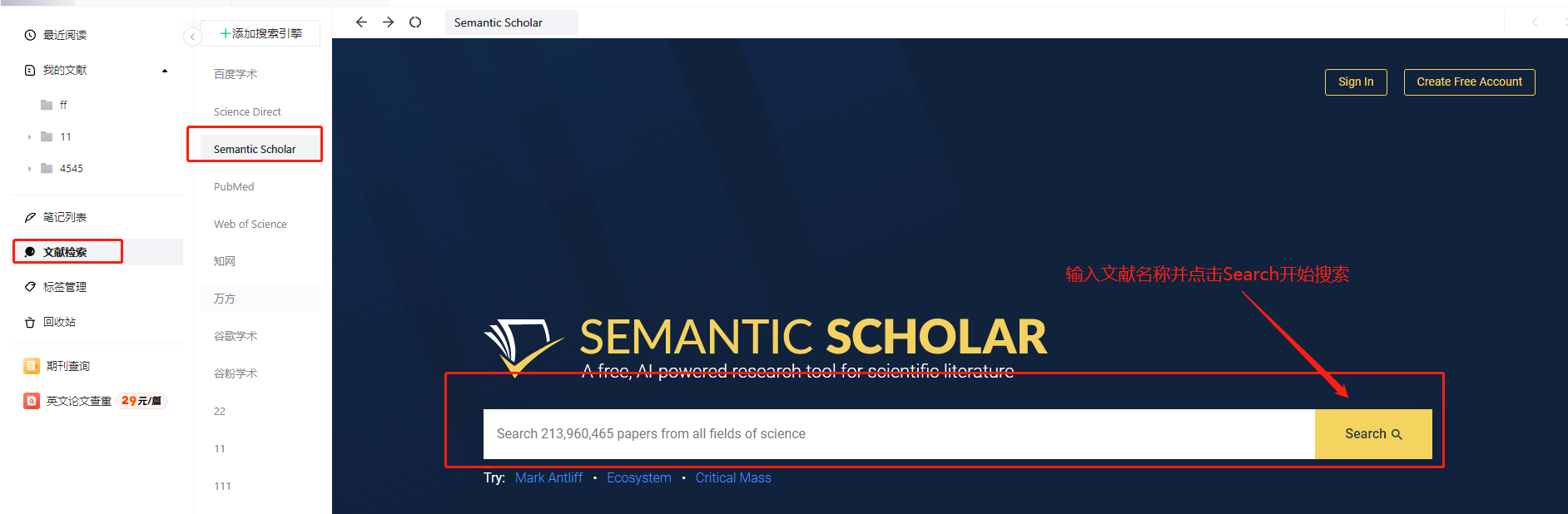Image resolution: width=1568 pixels, height=514 pixels.
Task: Expand the folder named 11
Action: [29, 137]
